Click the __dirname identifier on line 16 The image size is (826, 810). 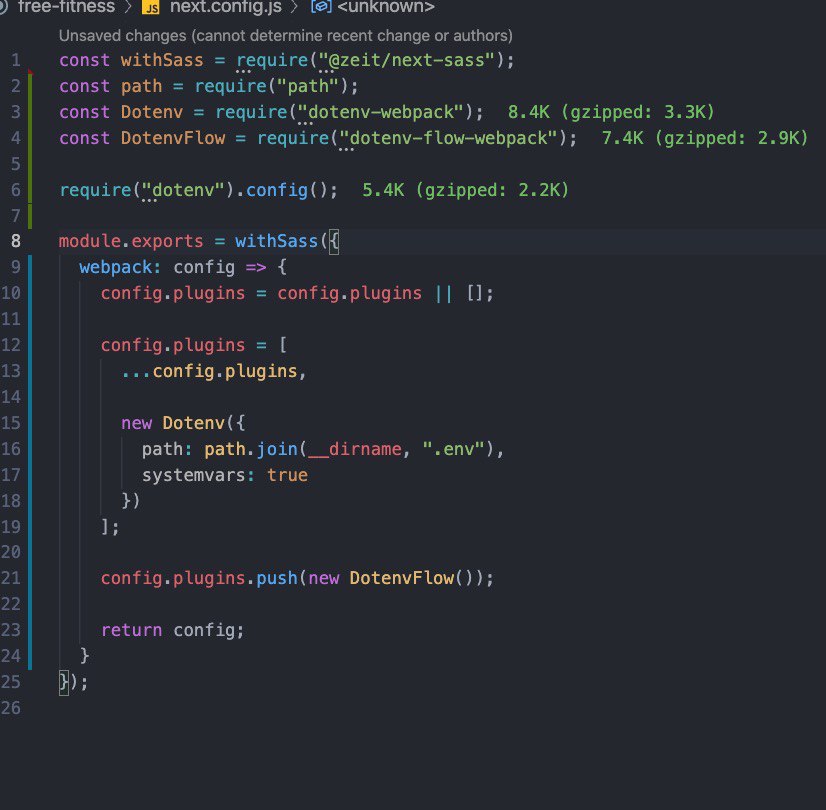point(355,449)
